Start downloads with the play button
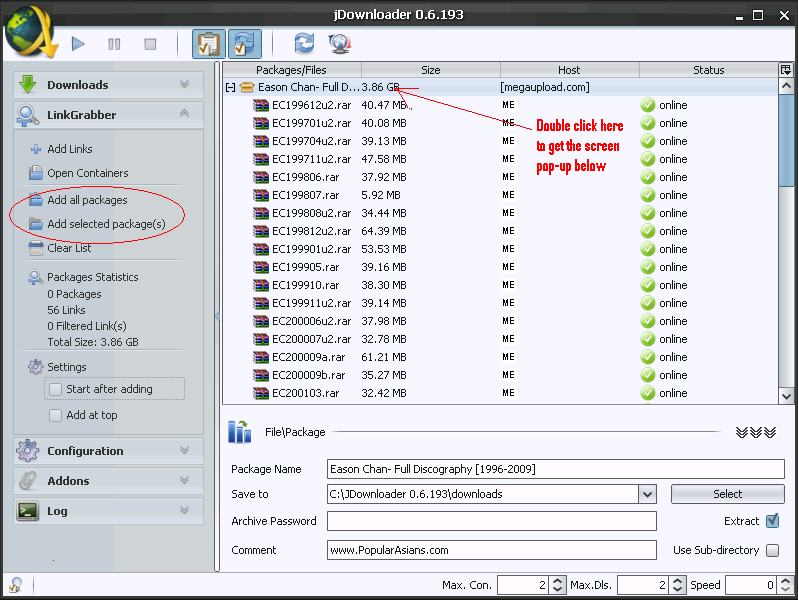 coord(78,44)
